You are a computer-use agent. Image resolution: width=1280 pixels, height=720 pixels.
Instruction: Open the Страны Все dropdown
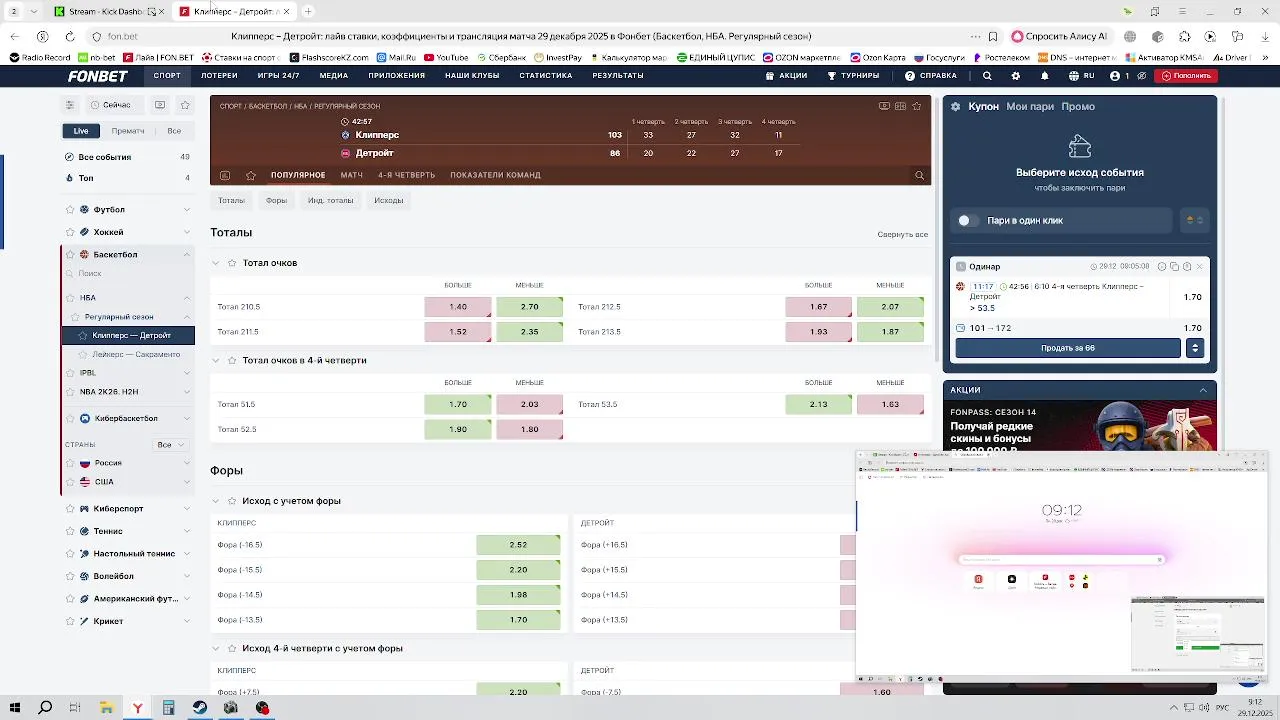(x=172, y=444)
